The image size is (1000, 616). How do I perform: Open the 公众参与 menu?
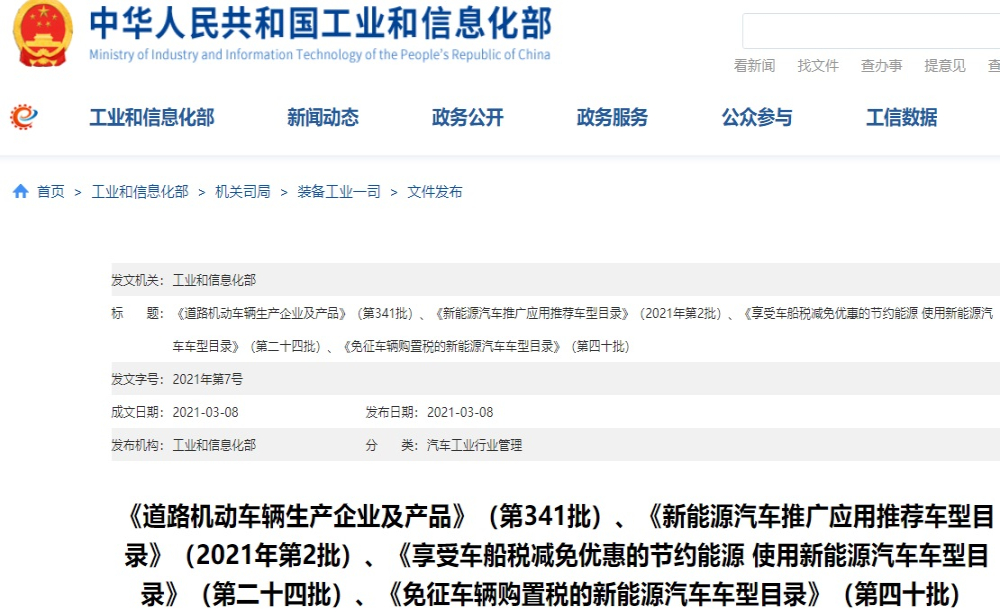pos(757,117)
